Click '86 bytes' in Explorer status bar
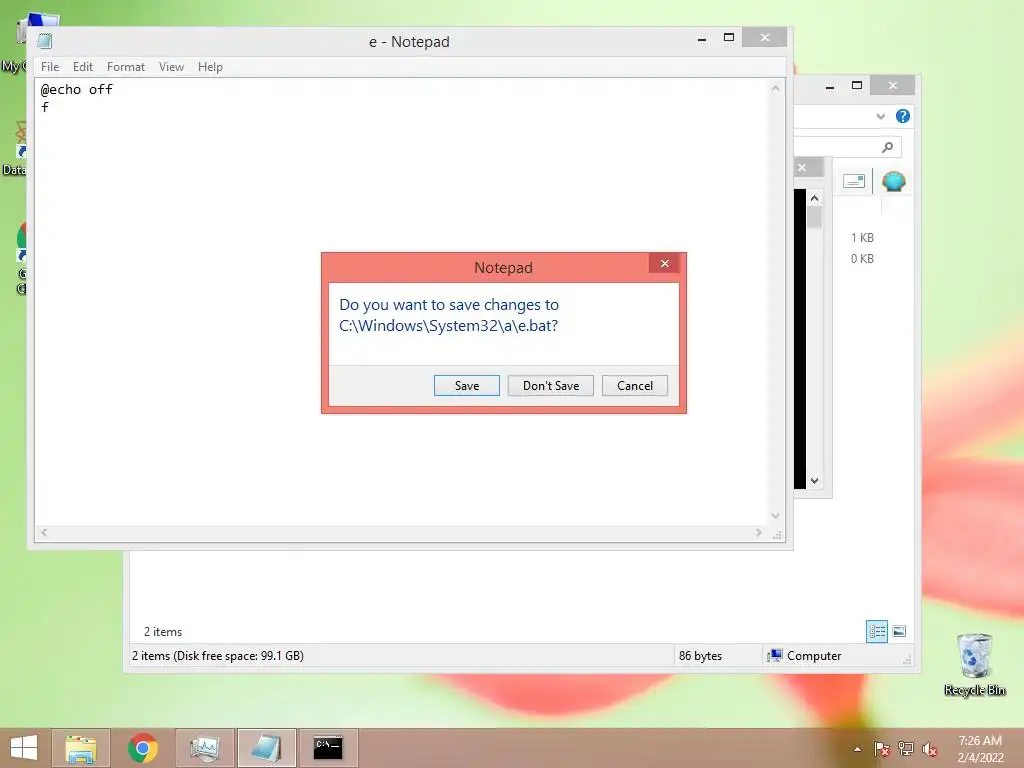 [x=700, y=656]
